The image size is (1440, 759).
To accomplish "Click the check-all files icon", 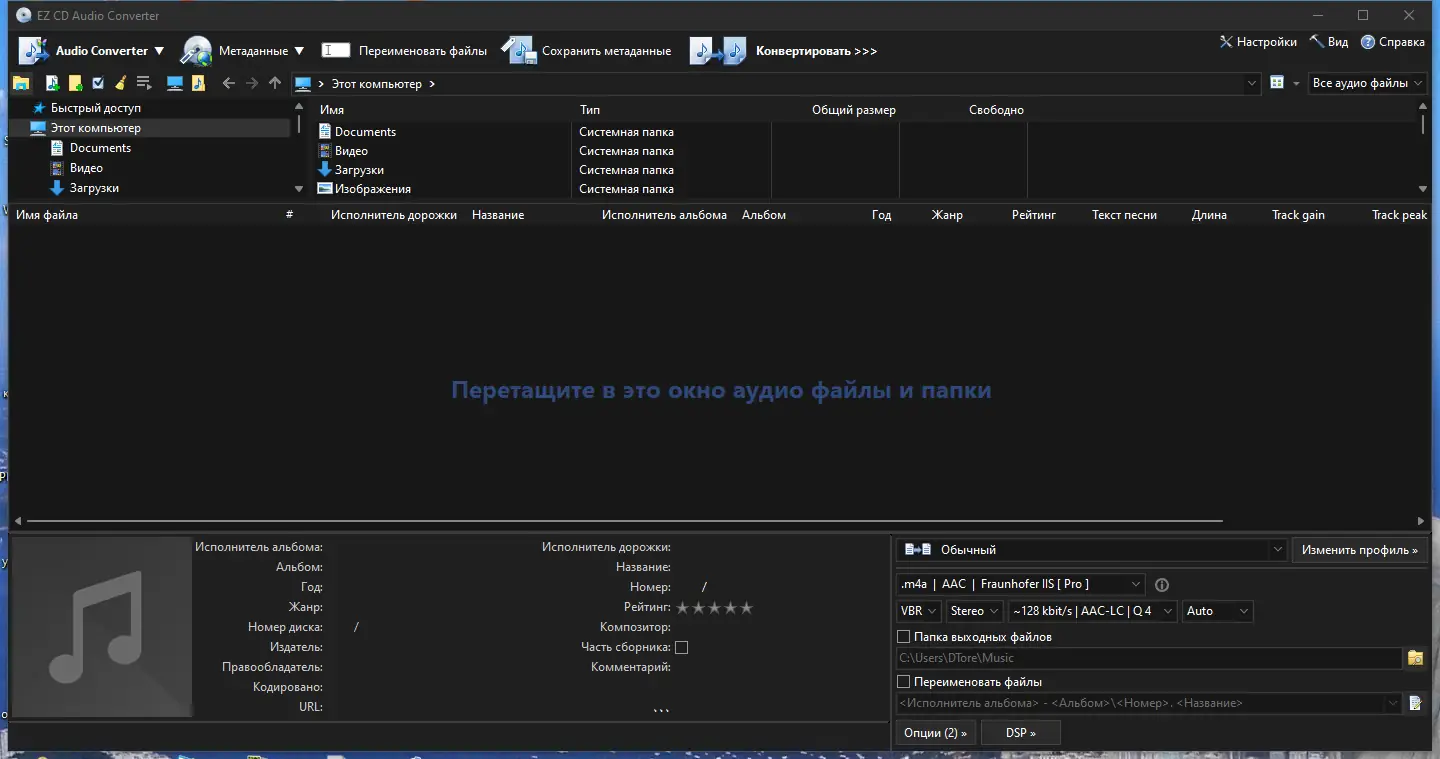I will (98, 84).
